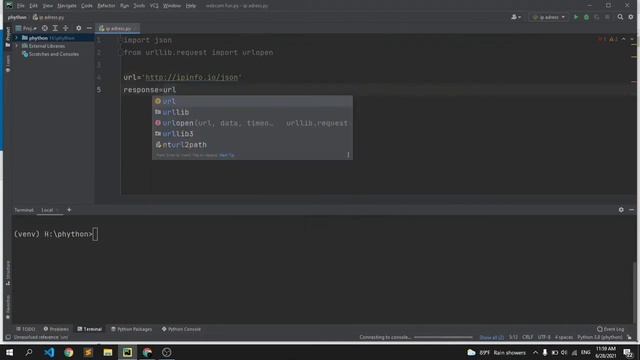The width and height of the screenshot is (640, 360).
Task: Open the Window menu
Action: 172,6
